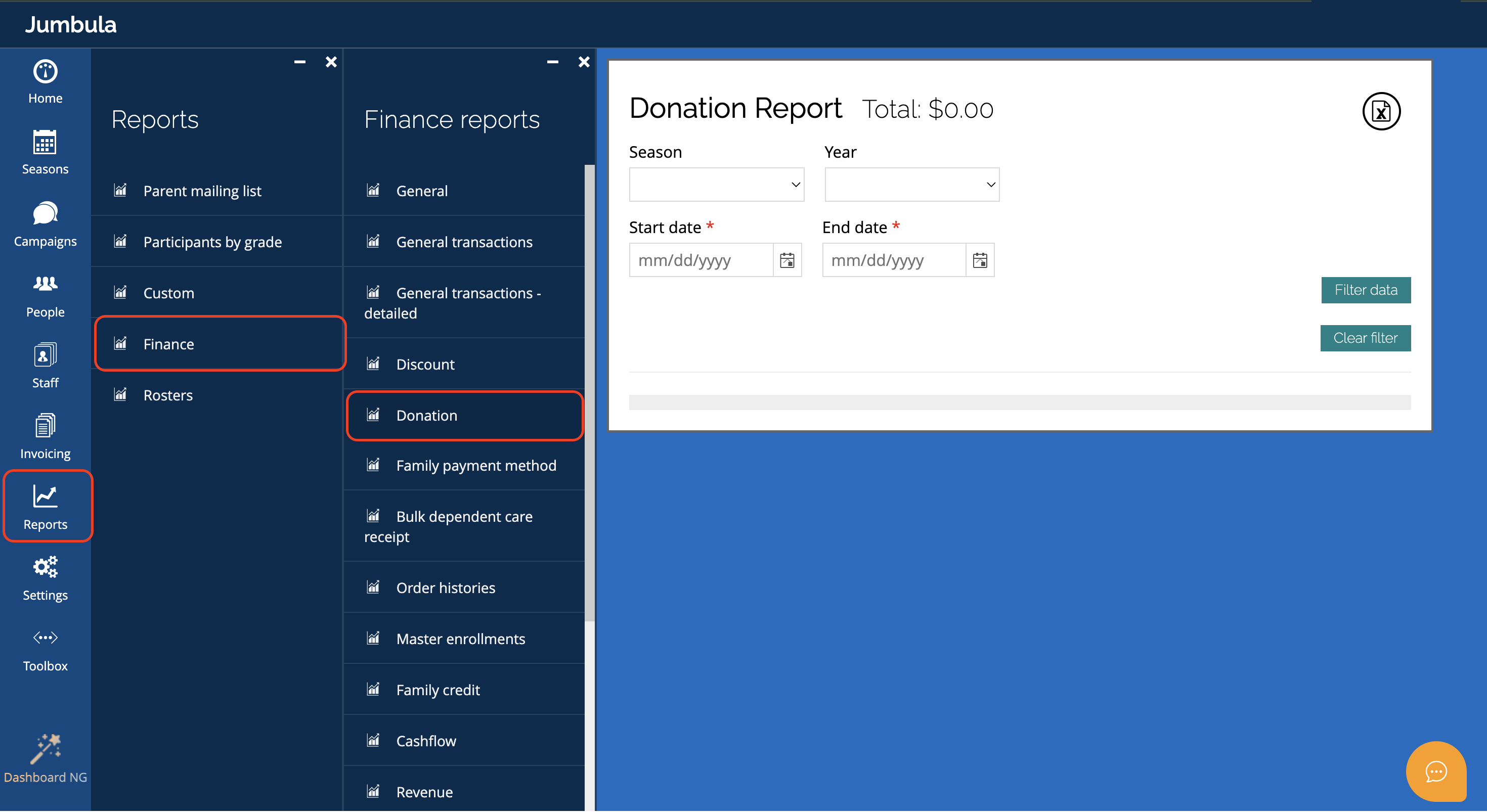Open the Rosters reports item

167,395
